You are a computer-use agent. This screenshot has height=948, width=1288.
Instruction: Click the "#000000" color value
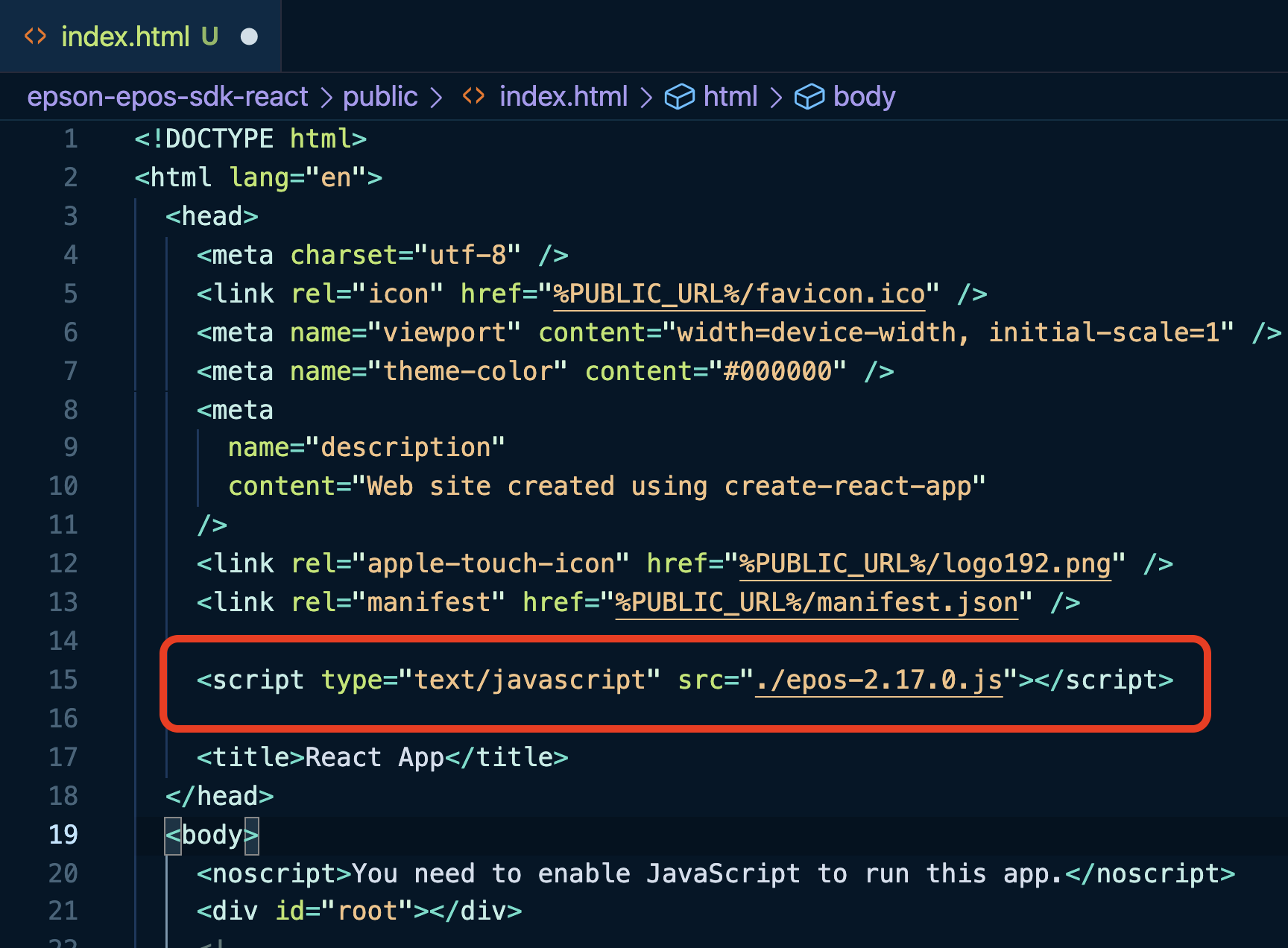click(777, 371)
